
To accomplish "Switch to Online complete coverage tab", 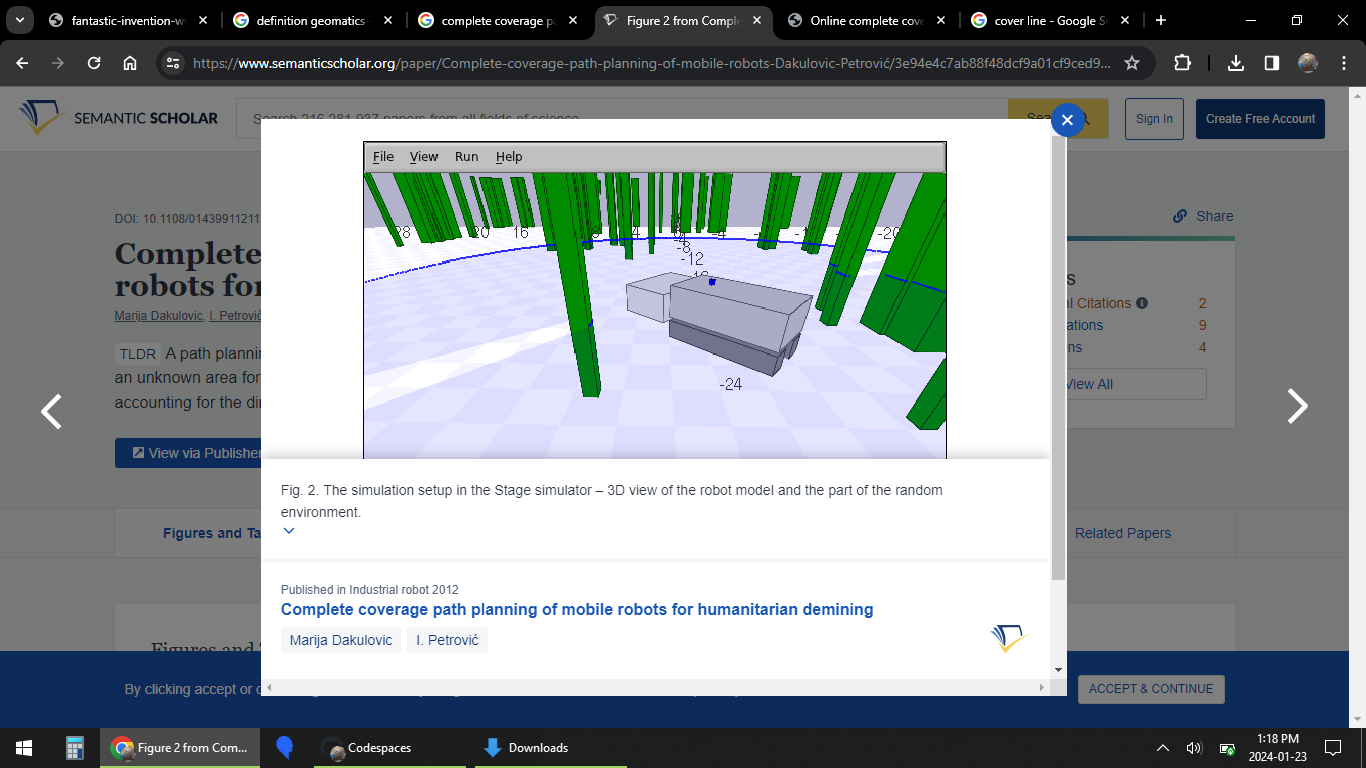I will (867, 20).
